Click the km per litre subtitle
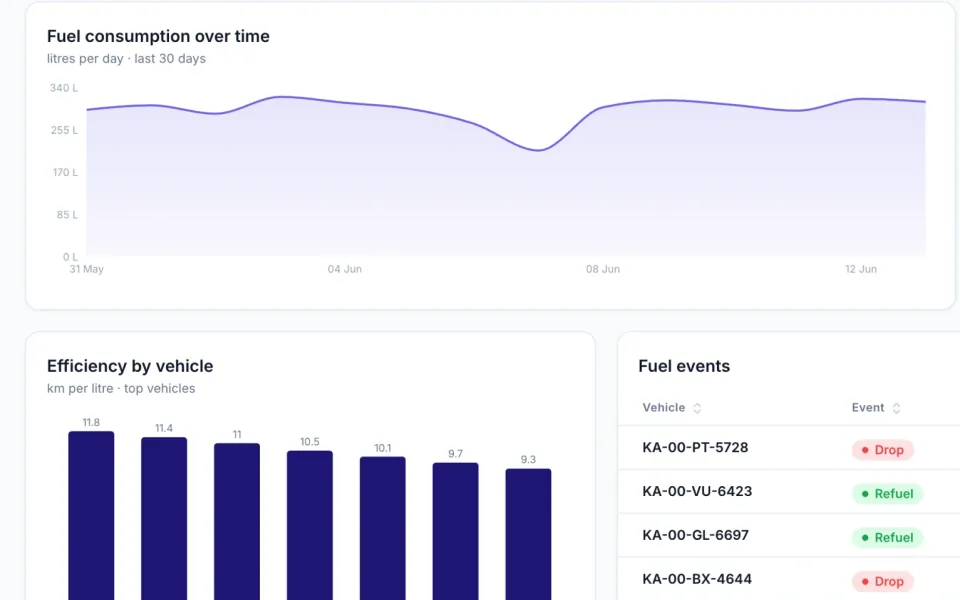The width and height of the screenshot is (960, 600). click(x=121, y=389)
